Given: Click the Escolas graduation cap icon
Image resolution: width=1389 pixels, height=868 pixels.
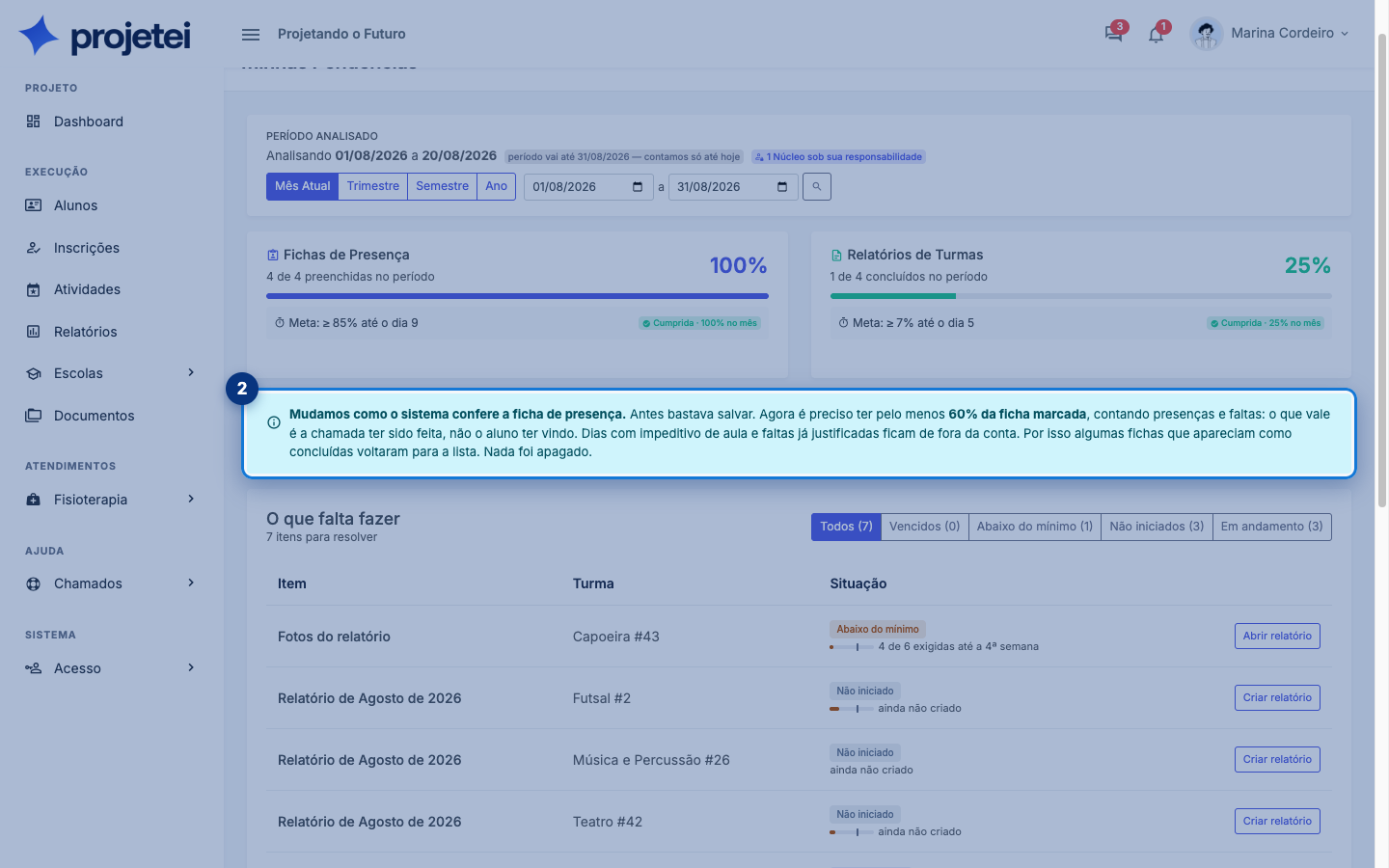Looking at the screenshot, I should (34, 373).
